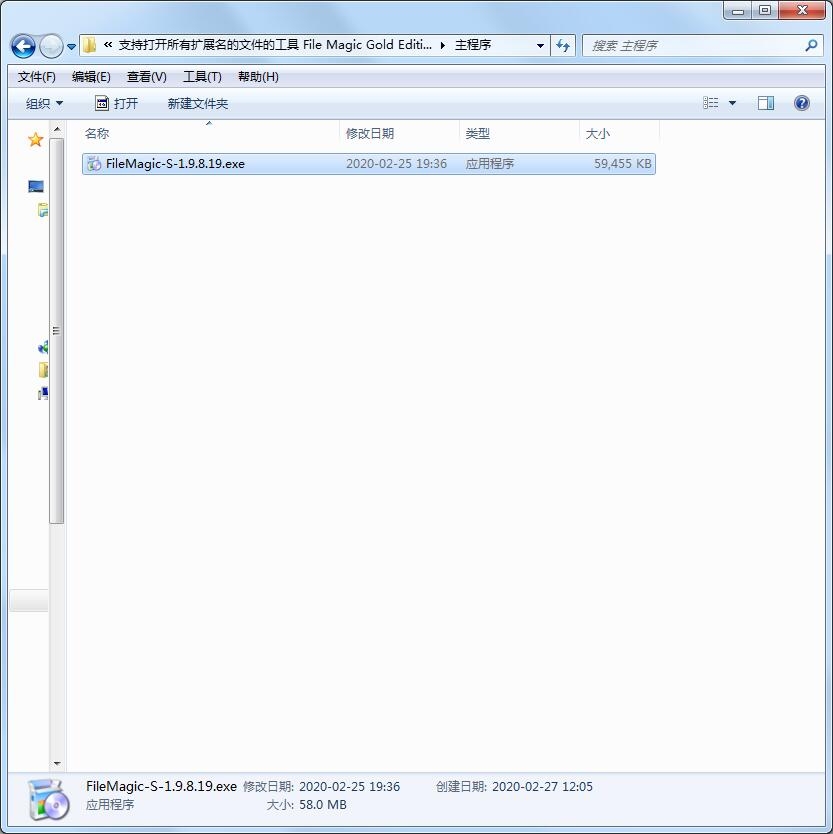Expand the breadcrumb arrow before 主程序

pos(443,46)
